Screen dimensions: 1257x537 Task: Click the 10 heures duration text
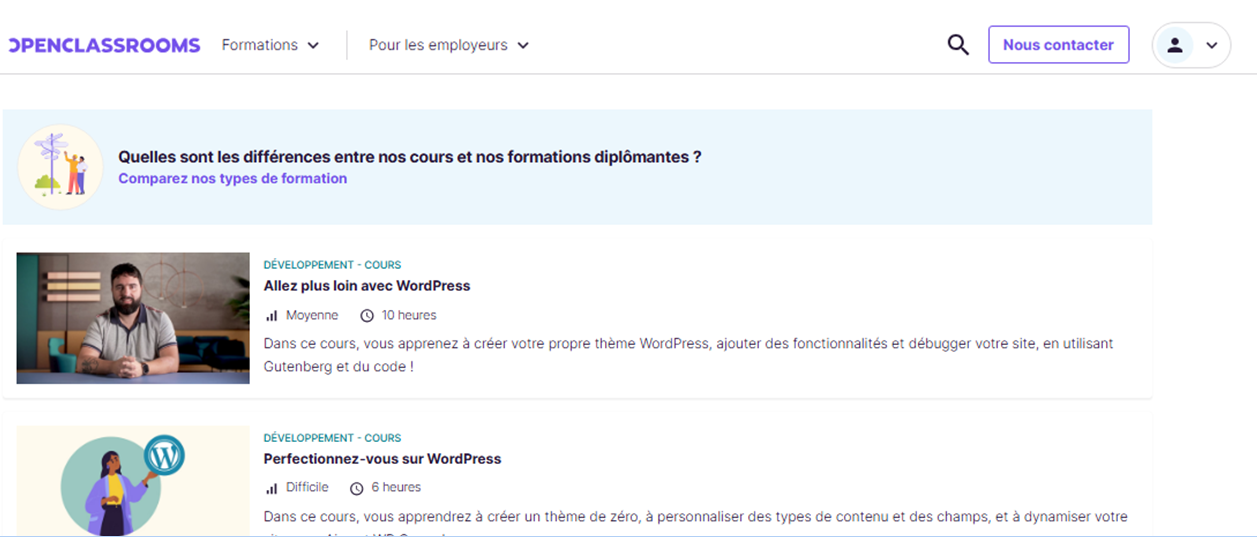[409, 316]
